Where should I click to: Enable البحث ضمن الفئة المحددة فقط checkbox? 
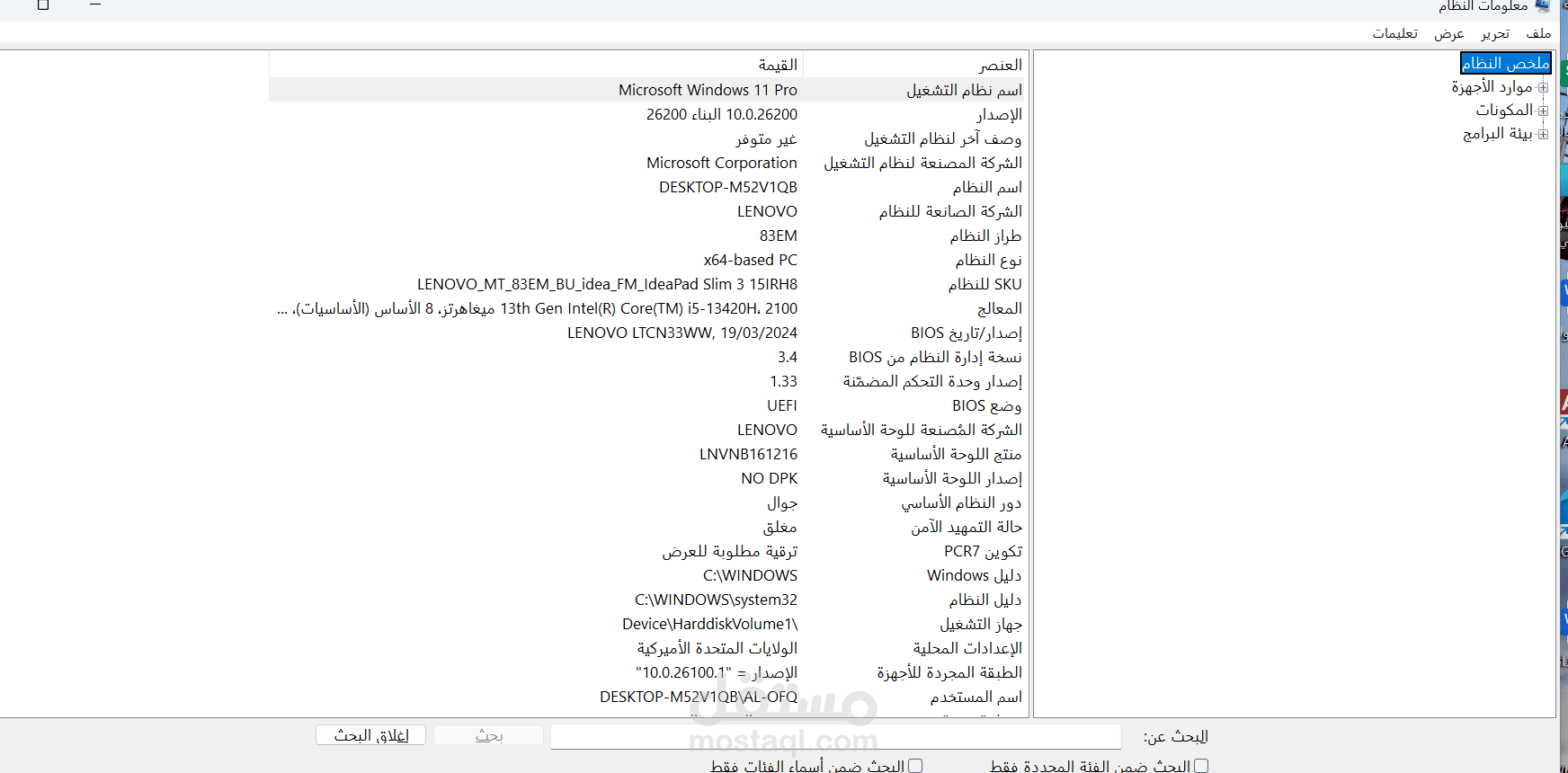tap(1201, 766)
